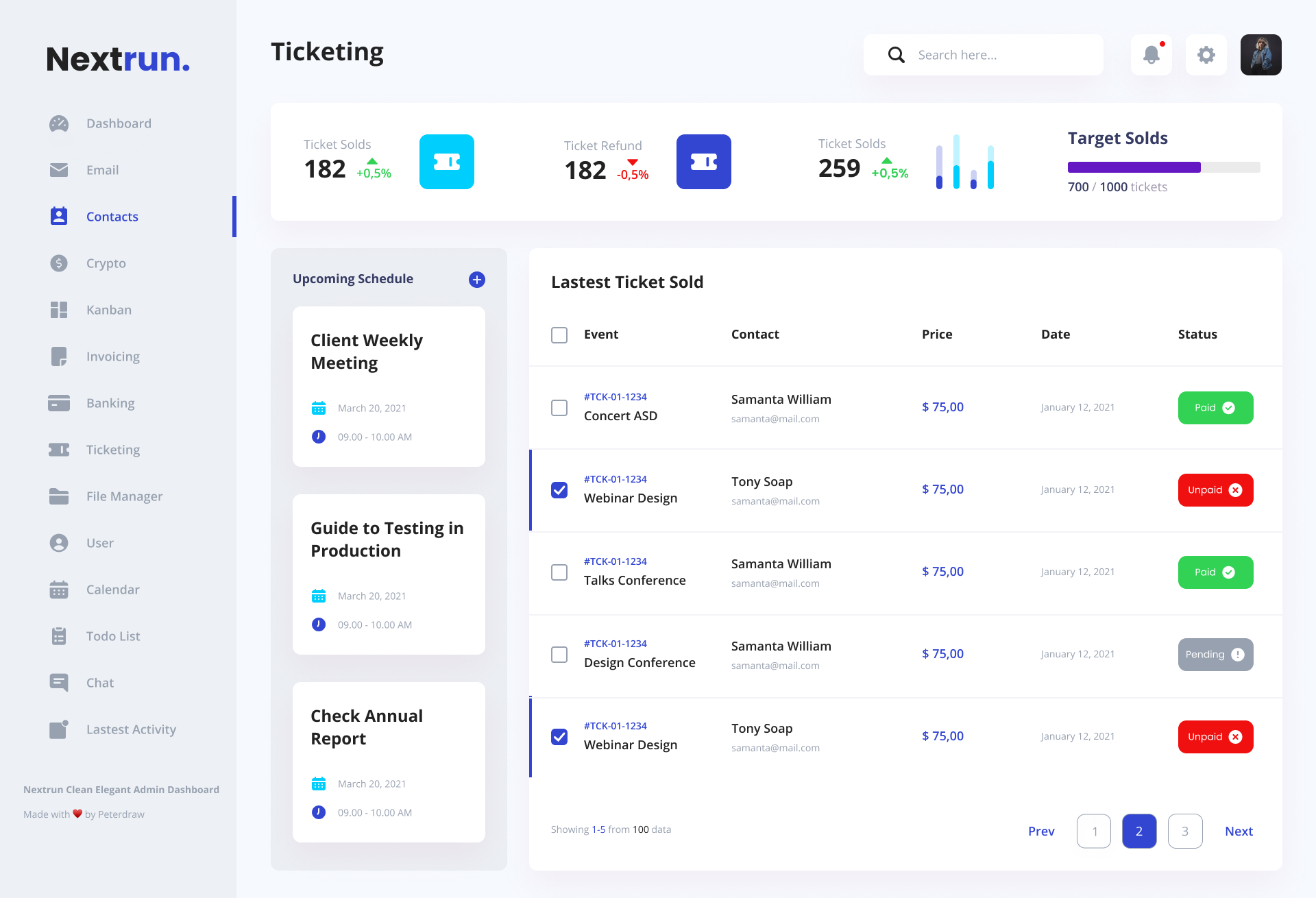Check the Concert ASD row checkbox
This screenshot has height=898, width=1316.
tap(559, 408)
